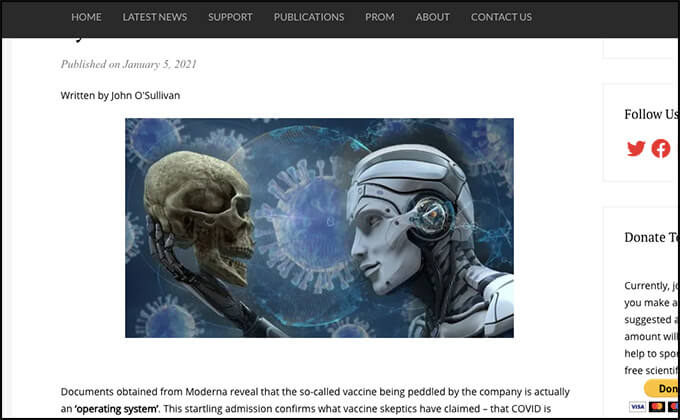Click the Follow Us sidebar heading
Image resolution: width=680 pixels, height=420 pixels.
(651, 114)
